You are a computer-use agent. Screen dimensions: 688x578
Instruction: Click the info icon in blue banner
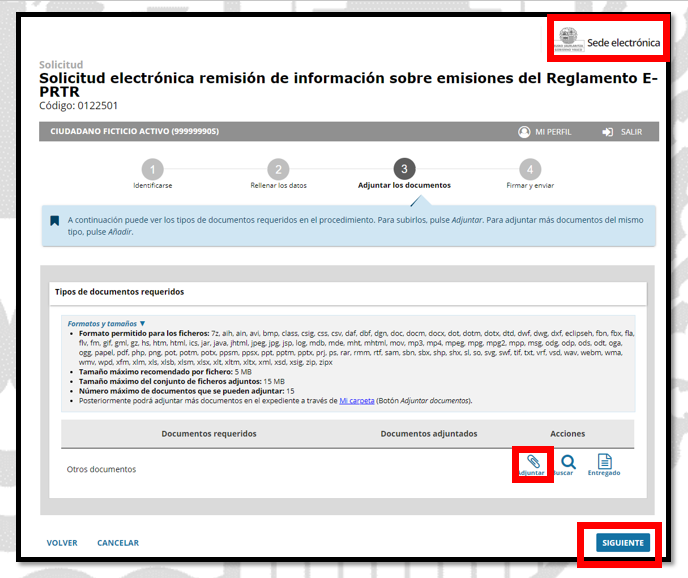pyautogui.click(x=56, y=219)
